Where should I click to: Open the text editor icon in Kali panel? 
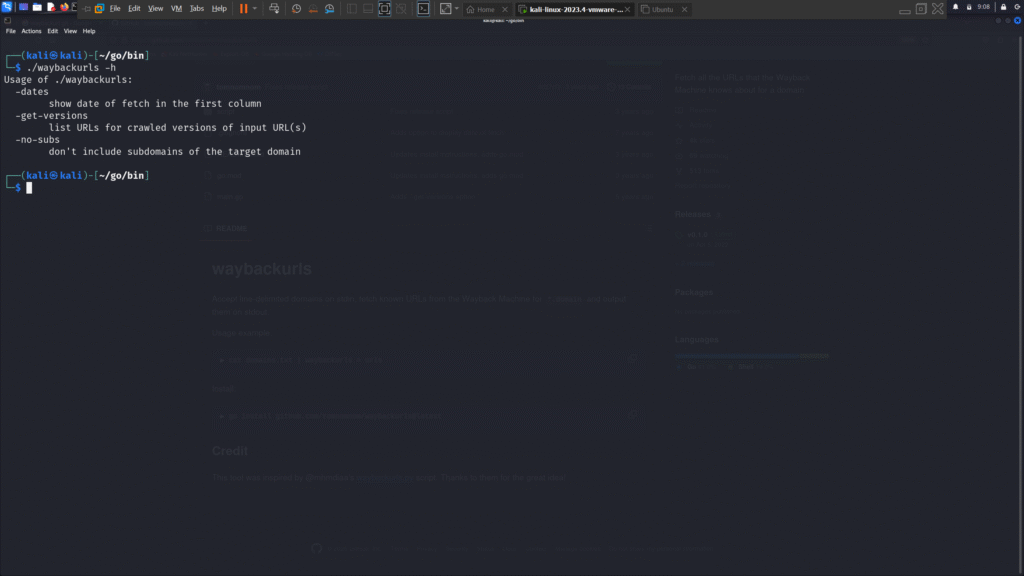point(51,7)
